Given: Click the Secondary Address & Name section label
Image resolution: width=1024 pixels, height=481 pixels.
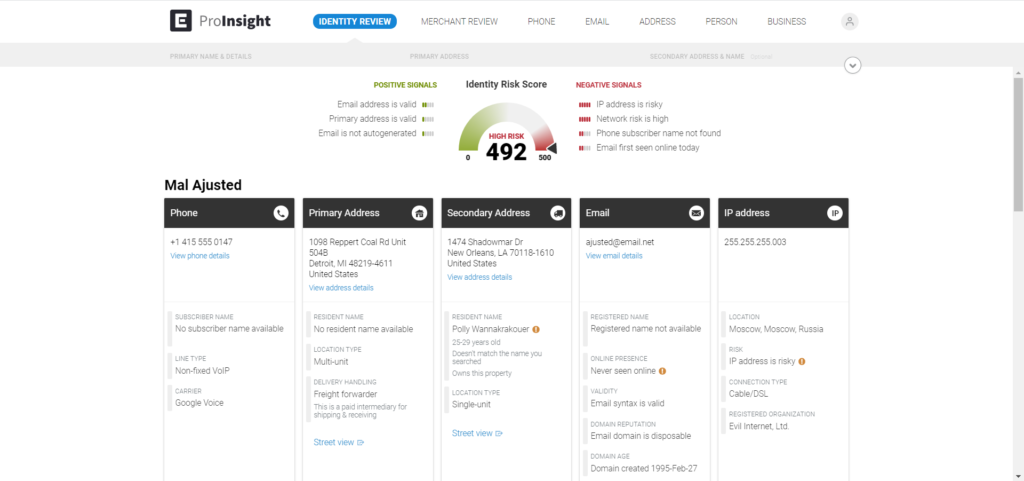Looking at the screenshot, I should tap(697, 57).
